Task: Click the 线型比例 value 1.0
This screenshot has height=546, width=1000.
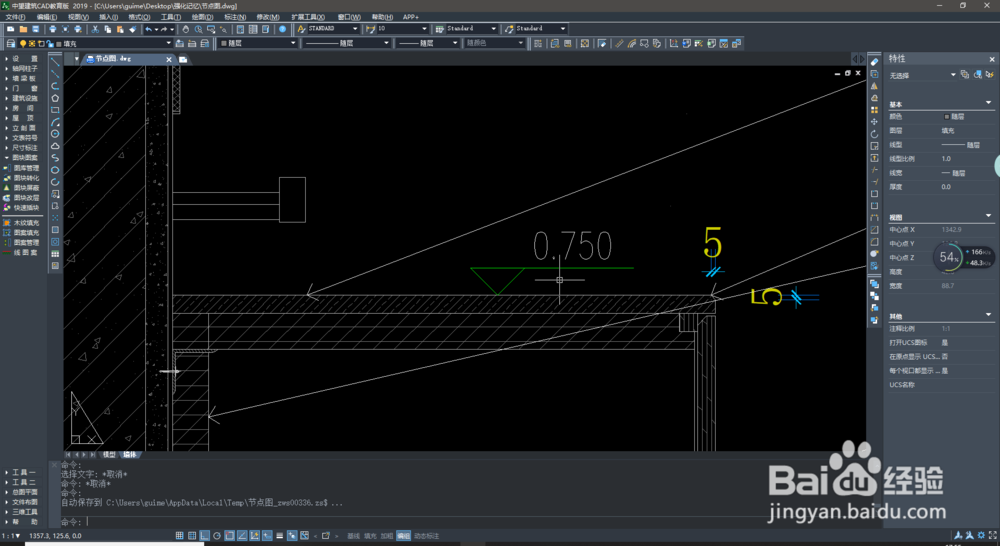Action: 946,159
